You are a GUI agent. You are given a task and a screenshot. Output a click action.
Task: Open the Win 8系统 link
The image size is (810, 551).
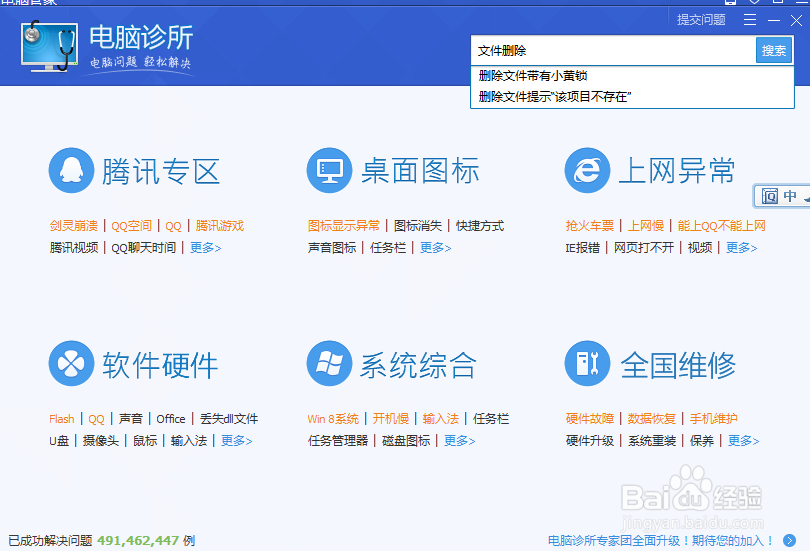click(x=333, y=419)
